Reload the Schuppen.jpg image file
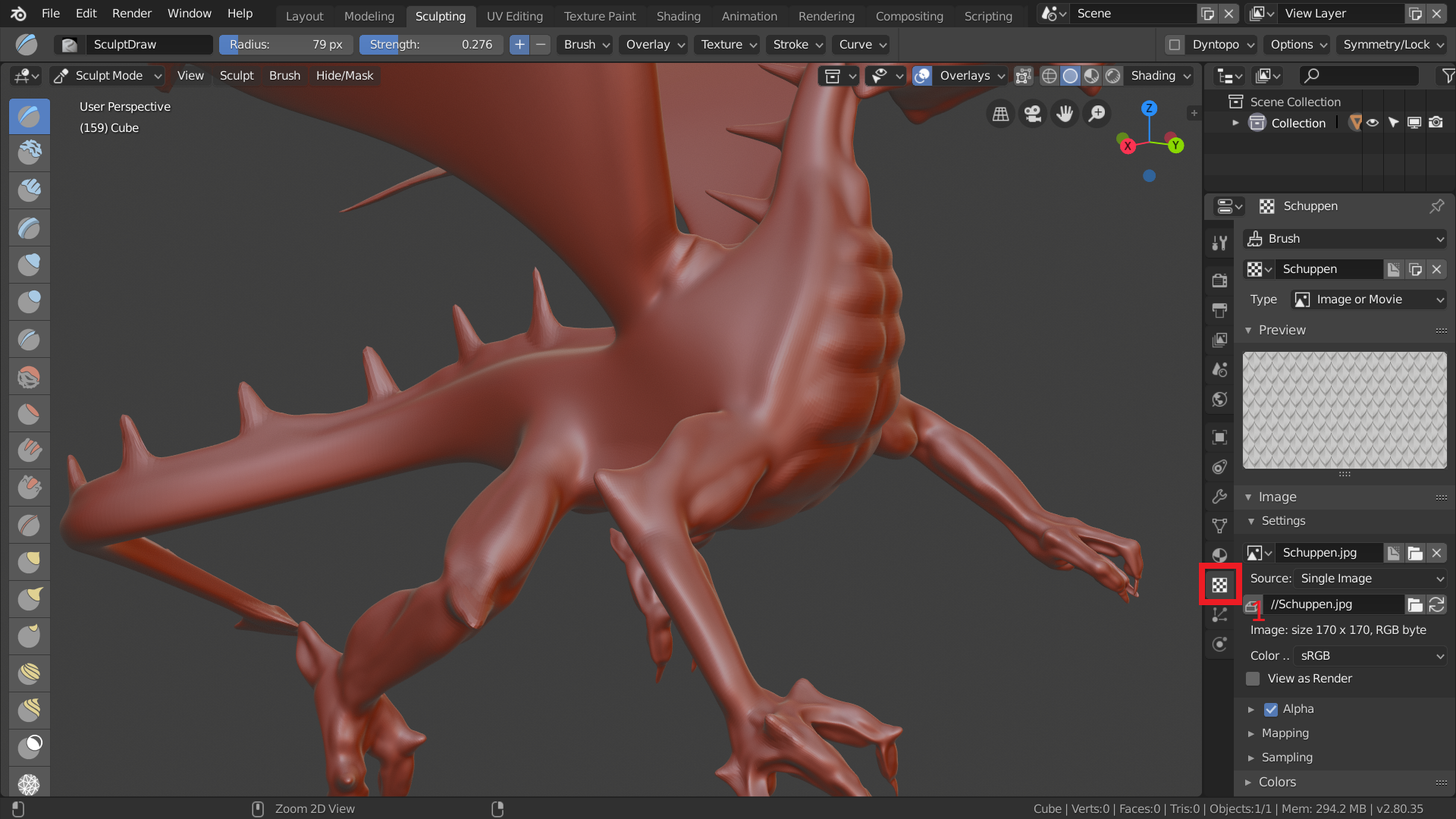This screenshot has height=819, width=1456. tap(1436, 604)
